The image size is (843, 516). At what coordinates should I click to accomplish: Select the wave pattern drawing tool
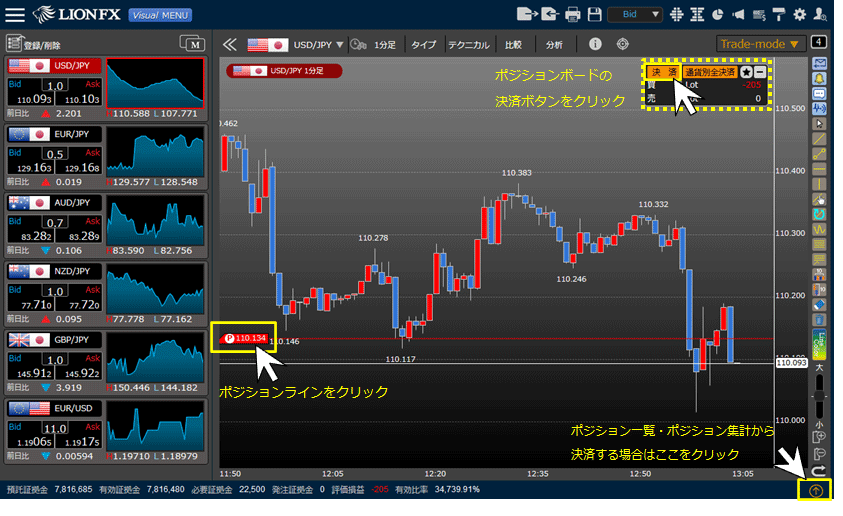[x=819, y=230]
